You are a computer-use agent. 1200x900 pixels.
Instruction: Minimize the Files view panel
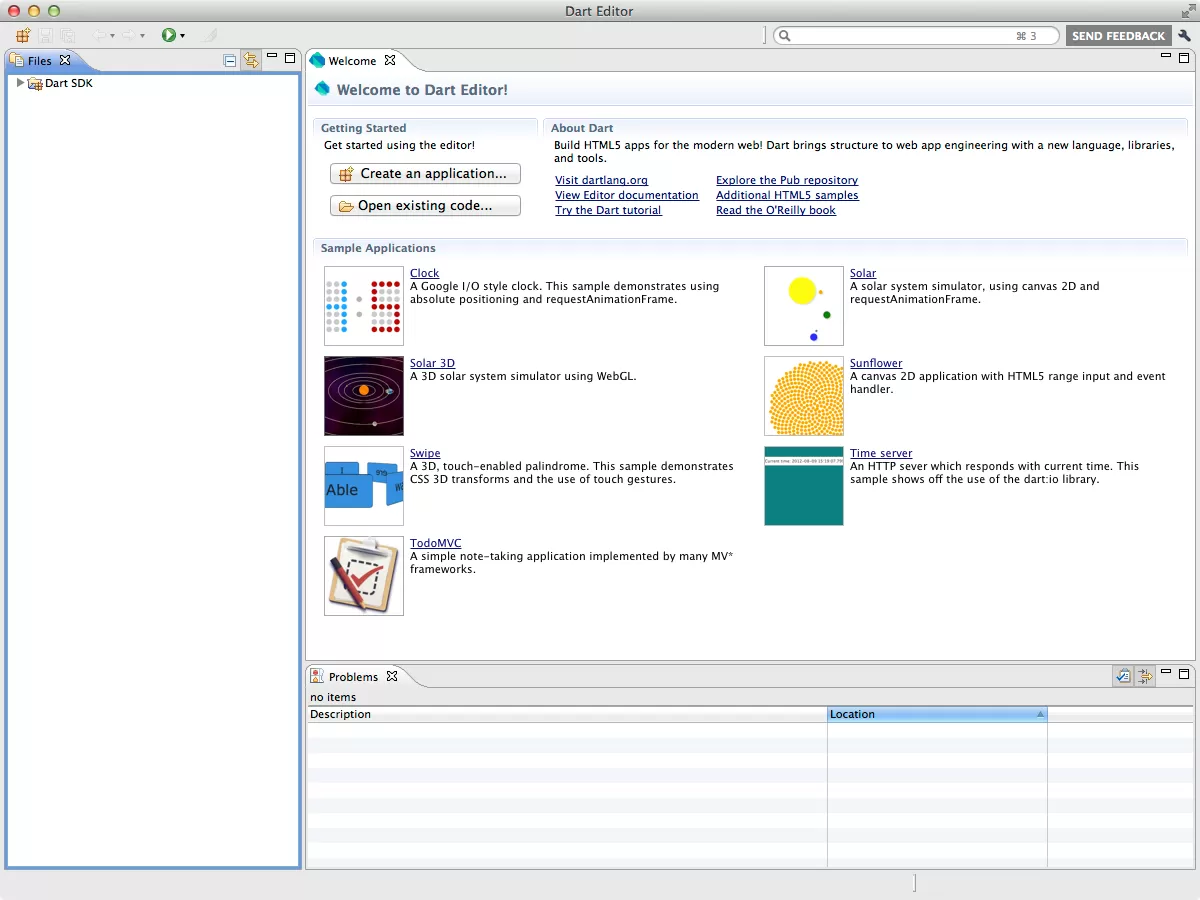(x=272, y=57)
